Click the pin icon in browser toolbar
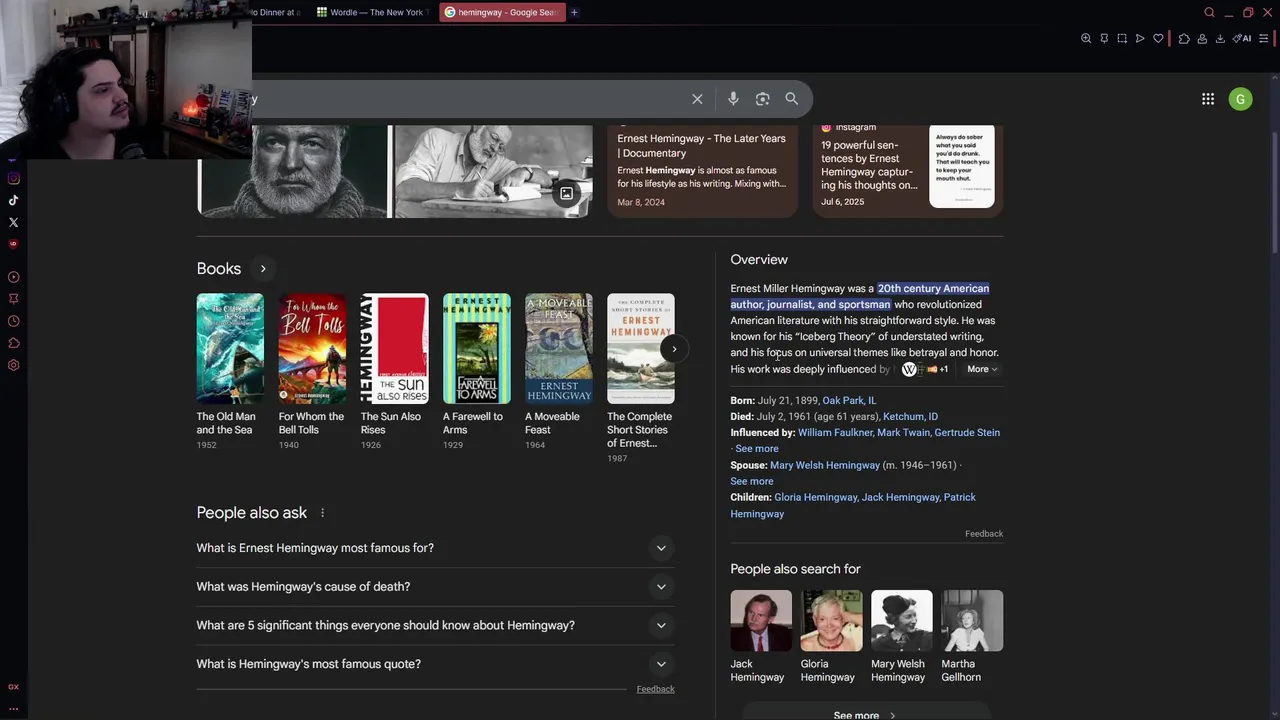The width and height of the screenshot is (1280, 720). [1104, 39]
